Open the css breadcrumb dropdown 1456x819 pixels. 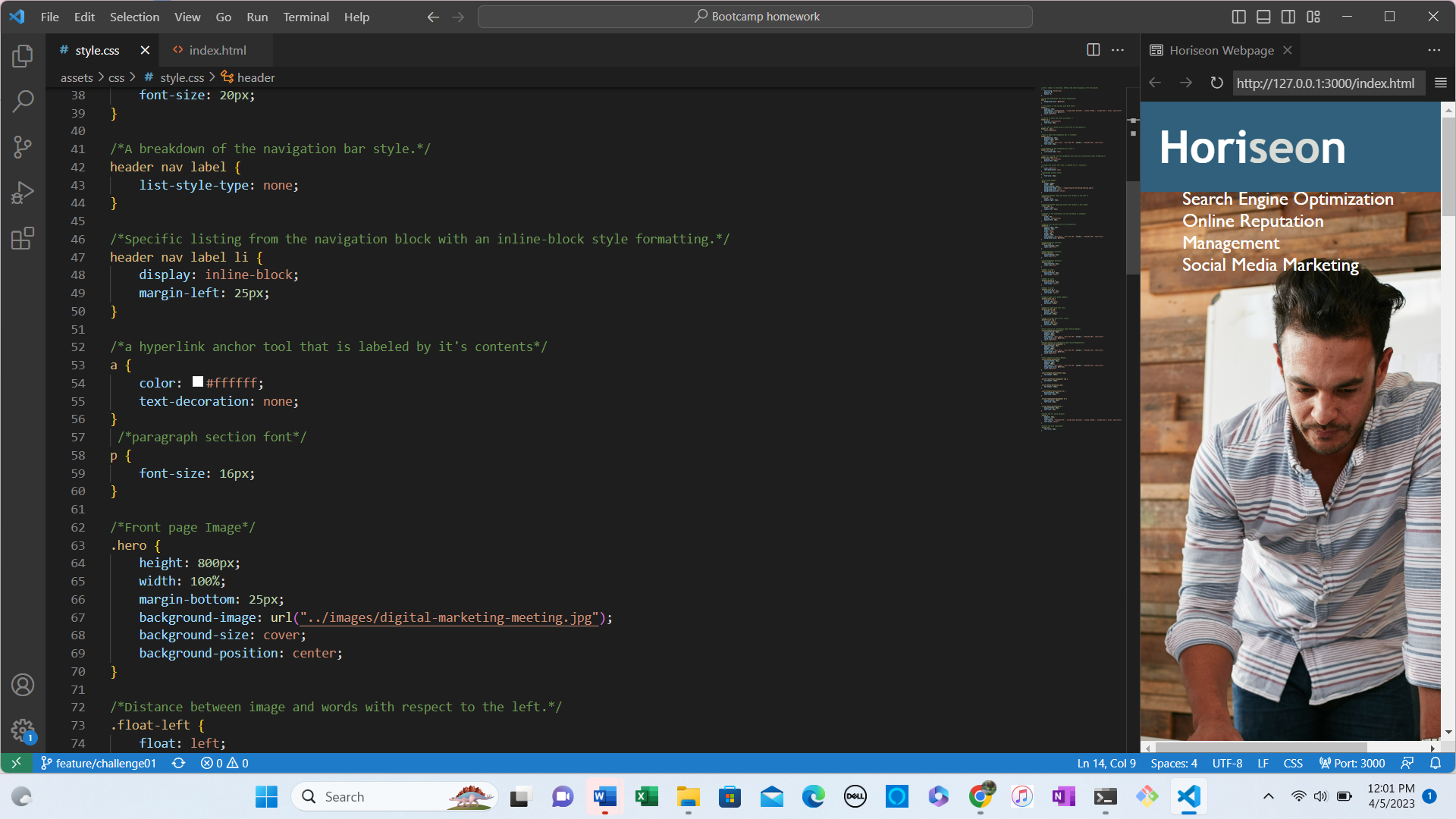point(116,77)
